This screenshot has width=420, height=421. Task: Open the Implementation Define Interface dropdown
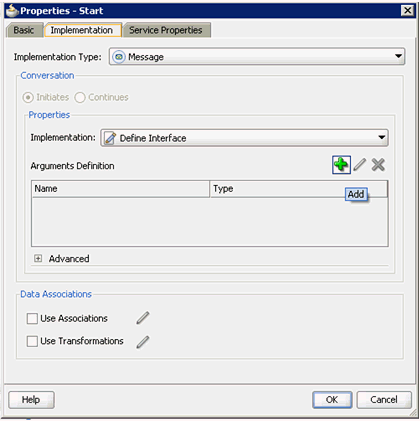click(244, 138)
